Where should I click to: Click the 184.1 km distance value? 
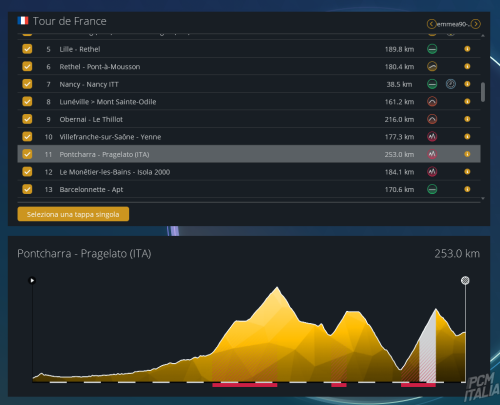[x=399, y=172]
